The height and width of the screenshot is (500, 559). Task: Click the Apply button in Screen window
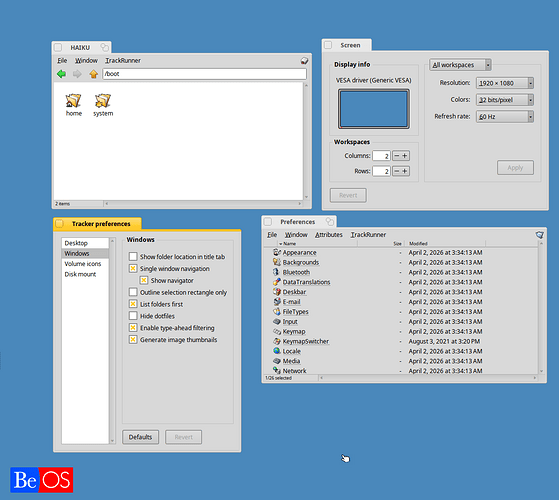pyautogui.click(x=515, y=167)
